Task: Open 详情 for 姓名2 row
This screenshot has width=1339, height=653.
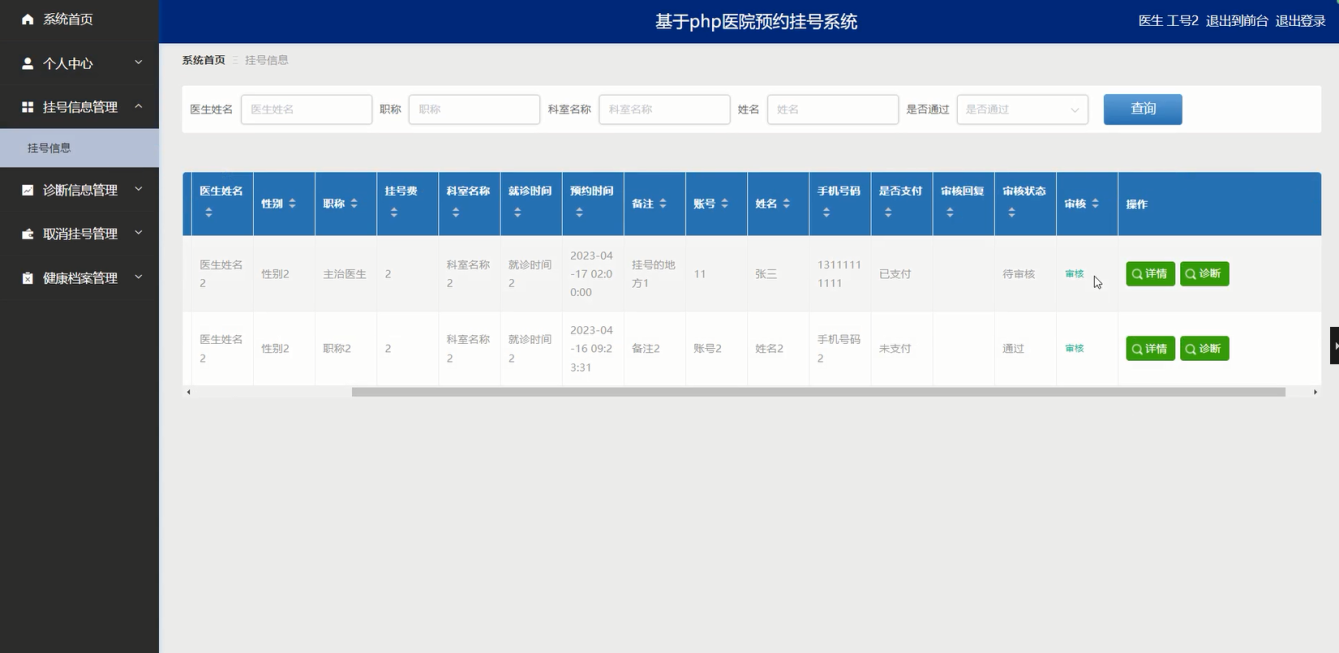Action: (1150, 348)
